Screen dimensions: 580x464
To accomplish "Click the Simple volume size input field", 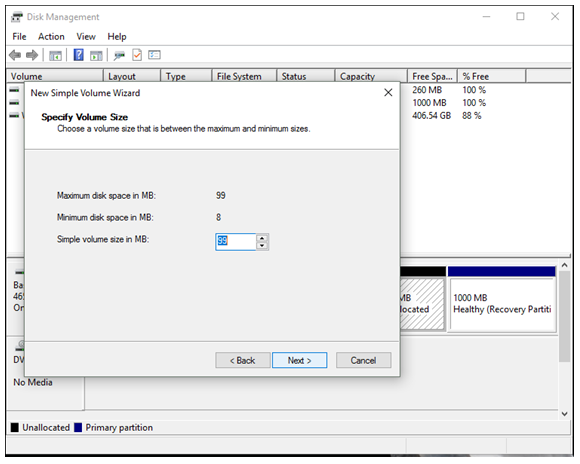I will (x=236, y=242).
